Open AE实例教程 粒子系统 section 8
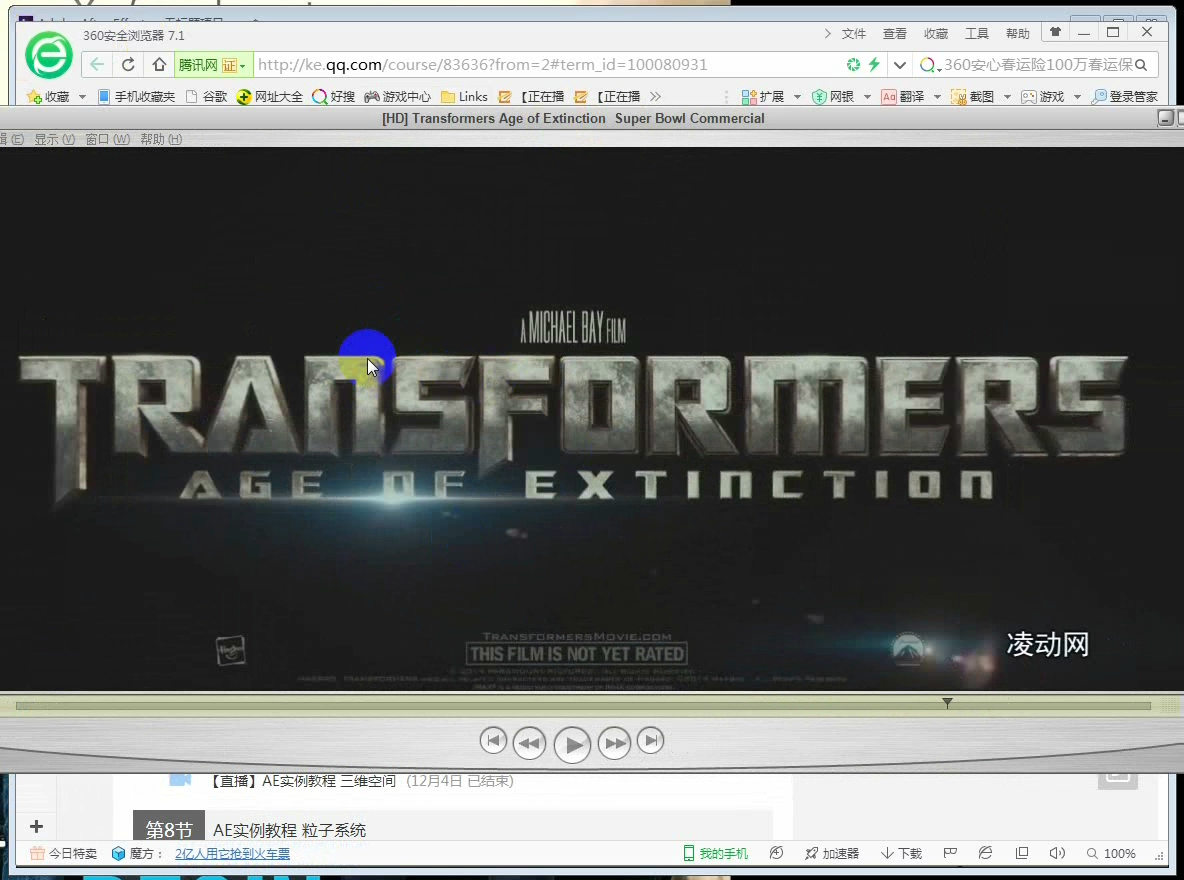Screen dimensions: 1184x880 289,831
